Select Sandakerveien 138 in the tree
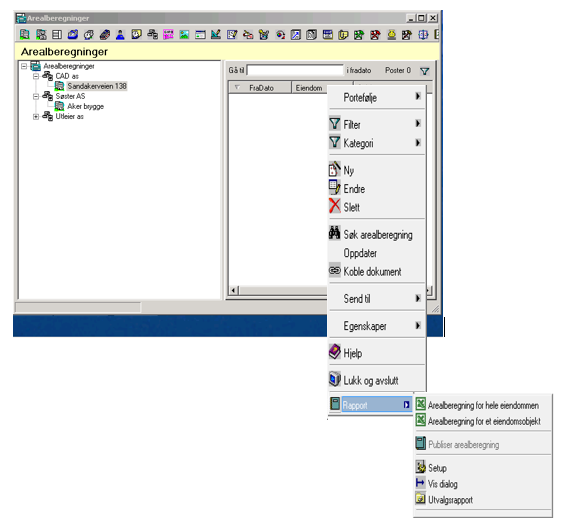 97,86
